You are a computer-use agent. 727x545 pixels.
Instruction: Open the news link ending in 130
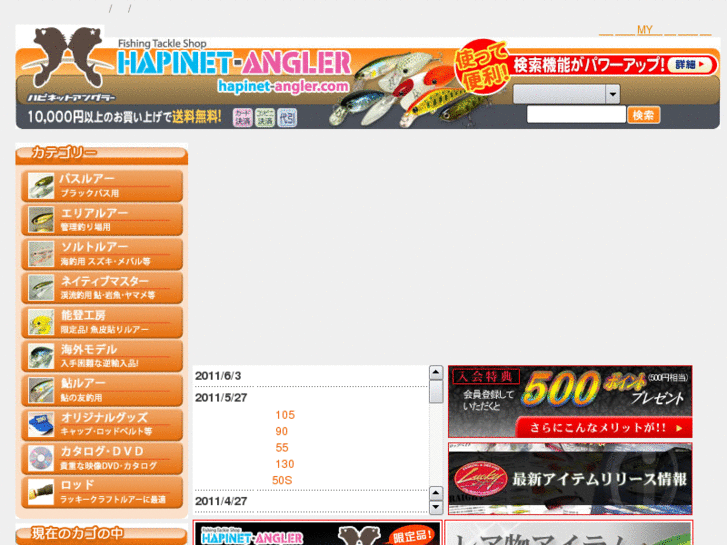pyautogui.click(x=285, y=464)
